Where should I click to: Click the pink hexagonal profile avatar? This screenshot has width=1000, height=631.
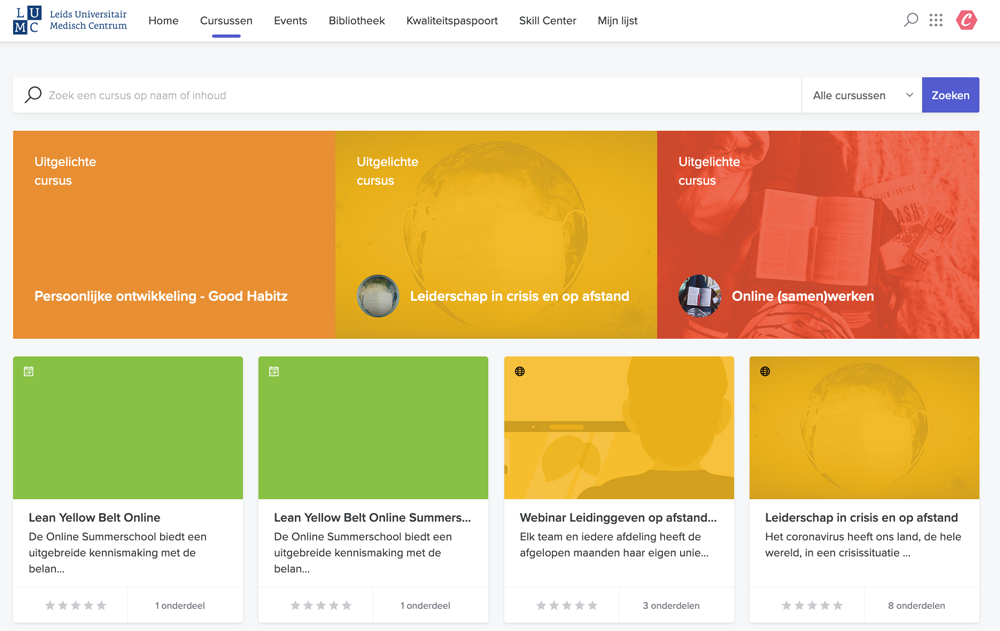[965, 19]
